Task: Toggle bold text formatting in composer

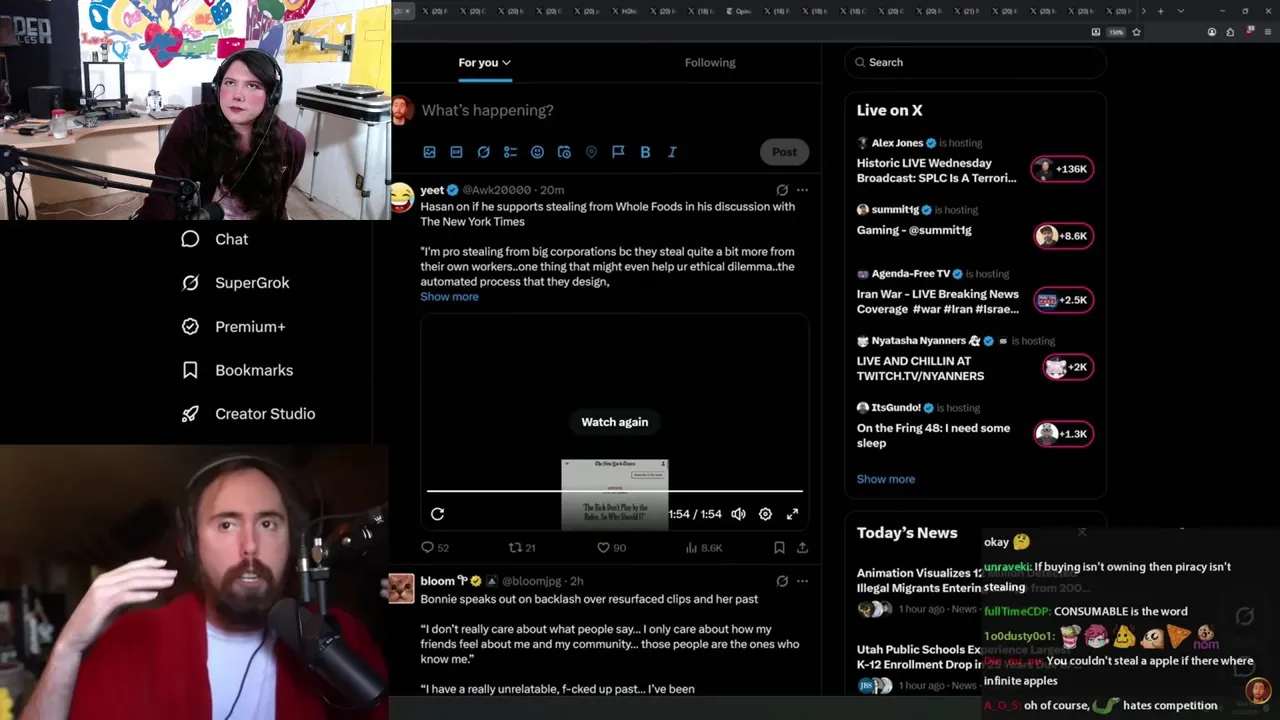Action: coord(645,152)
